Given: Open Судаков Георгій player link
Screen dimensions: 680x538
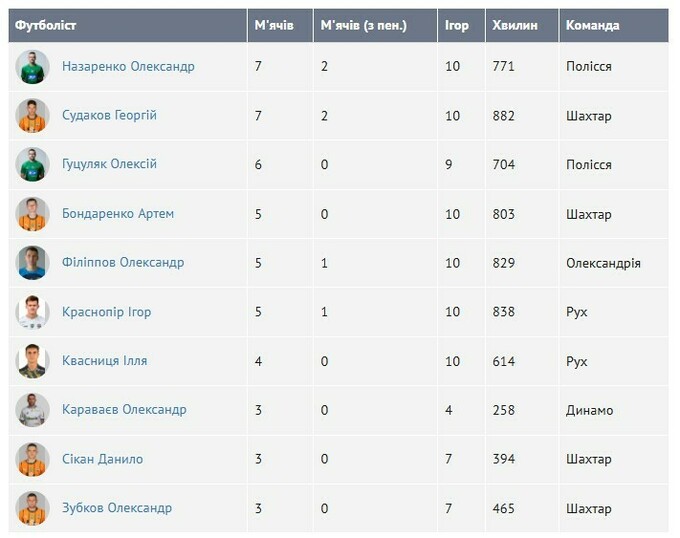Looking at the screenshot, I should coord(109,115).
